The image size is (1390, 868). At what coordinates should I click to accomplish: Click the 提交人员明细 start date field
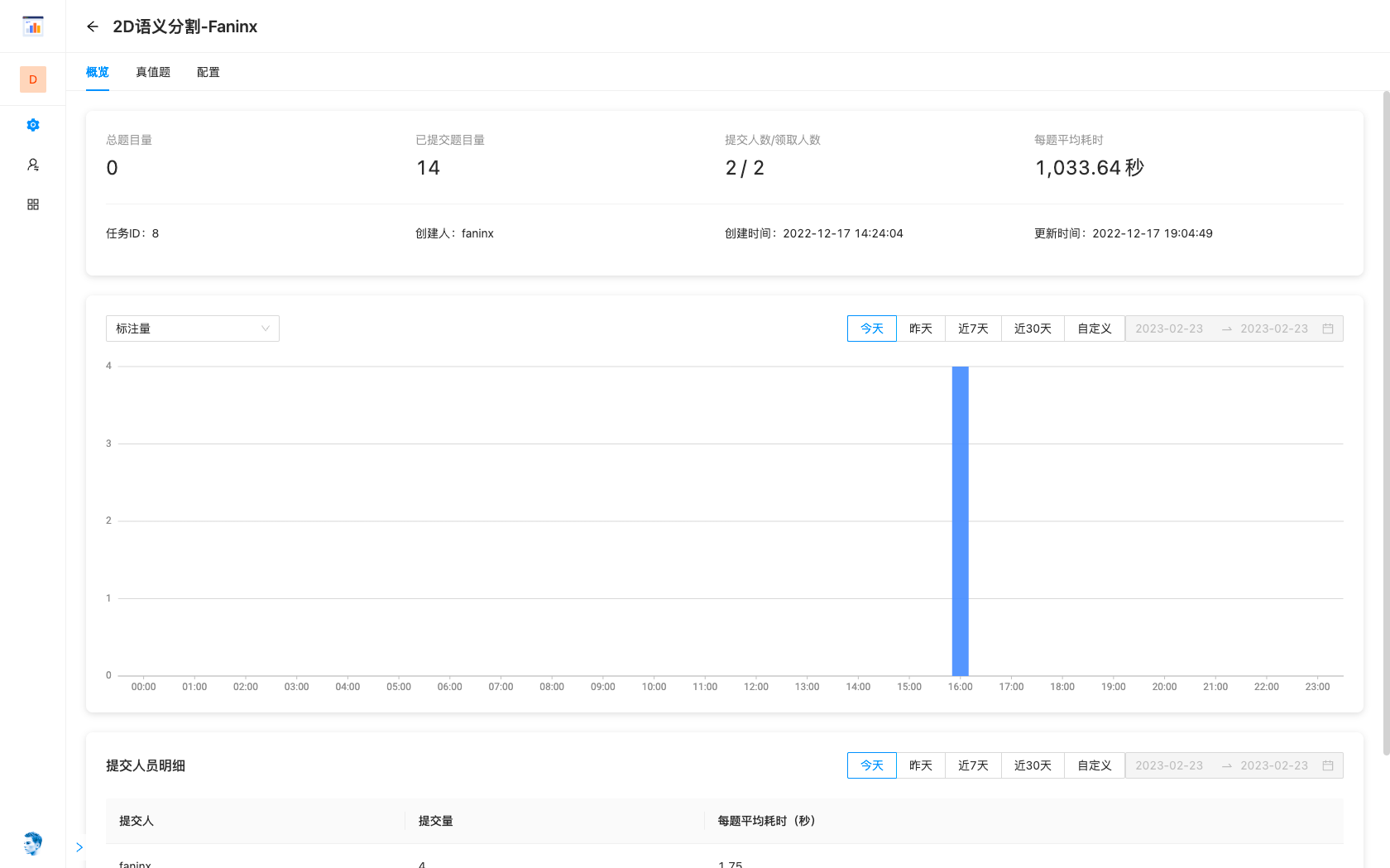(1169, 765)
